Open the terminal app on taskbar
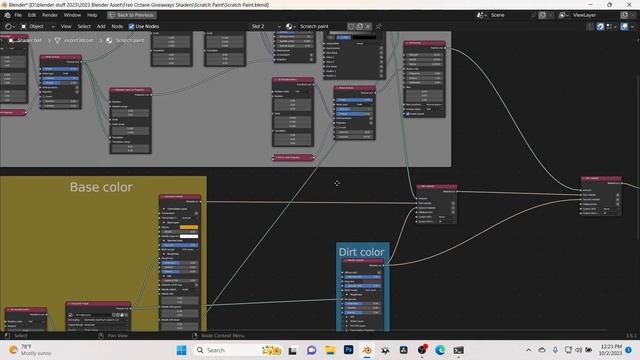 (x=458, y=350)
